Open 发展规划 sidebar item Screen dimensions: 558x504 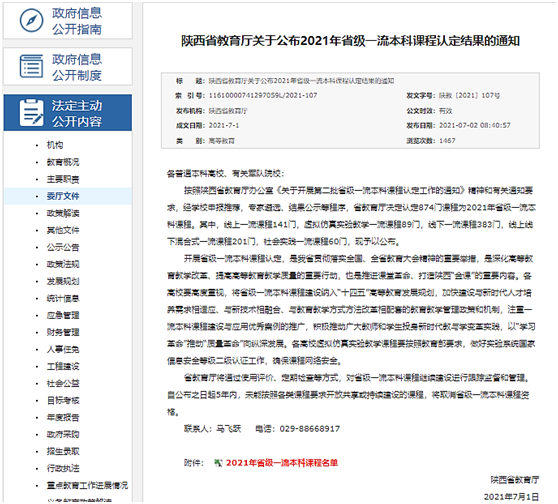pyautogui.click(x=63, y=281)
